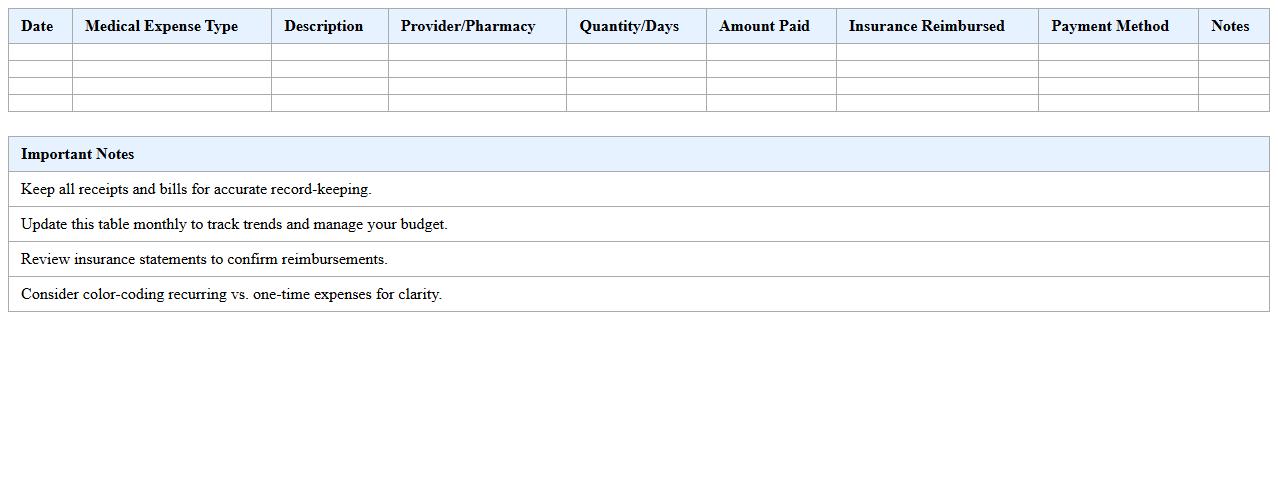Click the Important Notes heading

(x=77, y=154)
